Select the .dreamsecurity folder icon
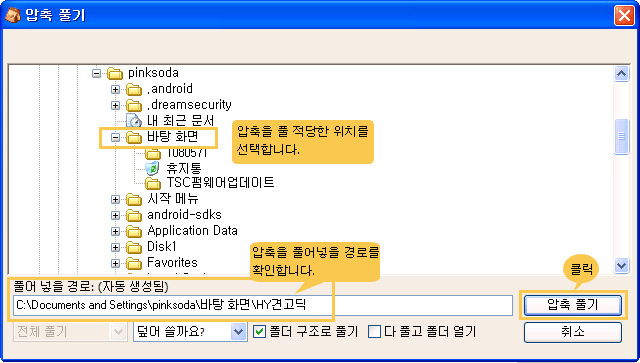Image resolution: width=640 pixels, height=363 pixels. point(134,105)
